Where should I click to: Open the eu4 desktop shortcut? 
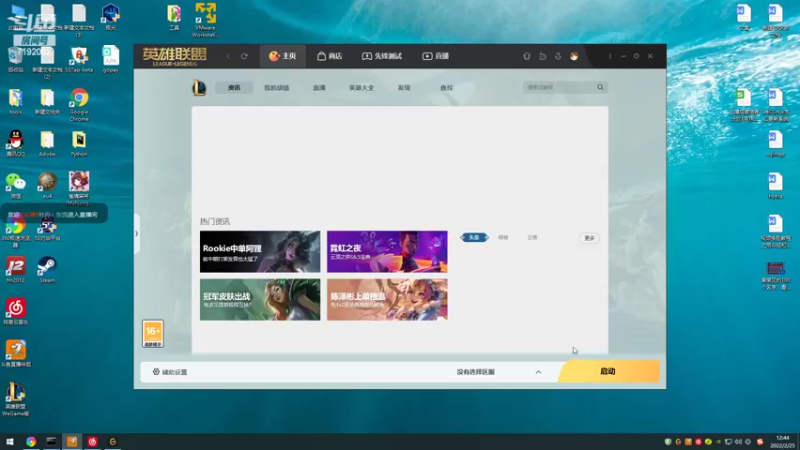[x=47, y=185]
